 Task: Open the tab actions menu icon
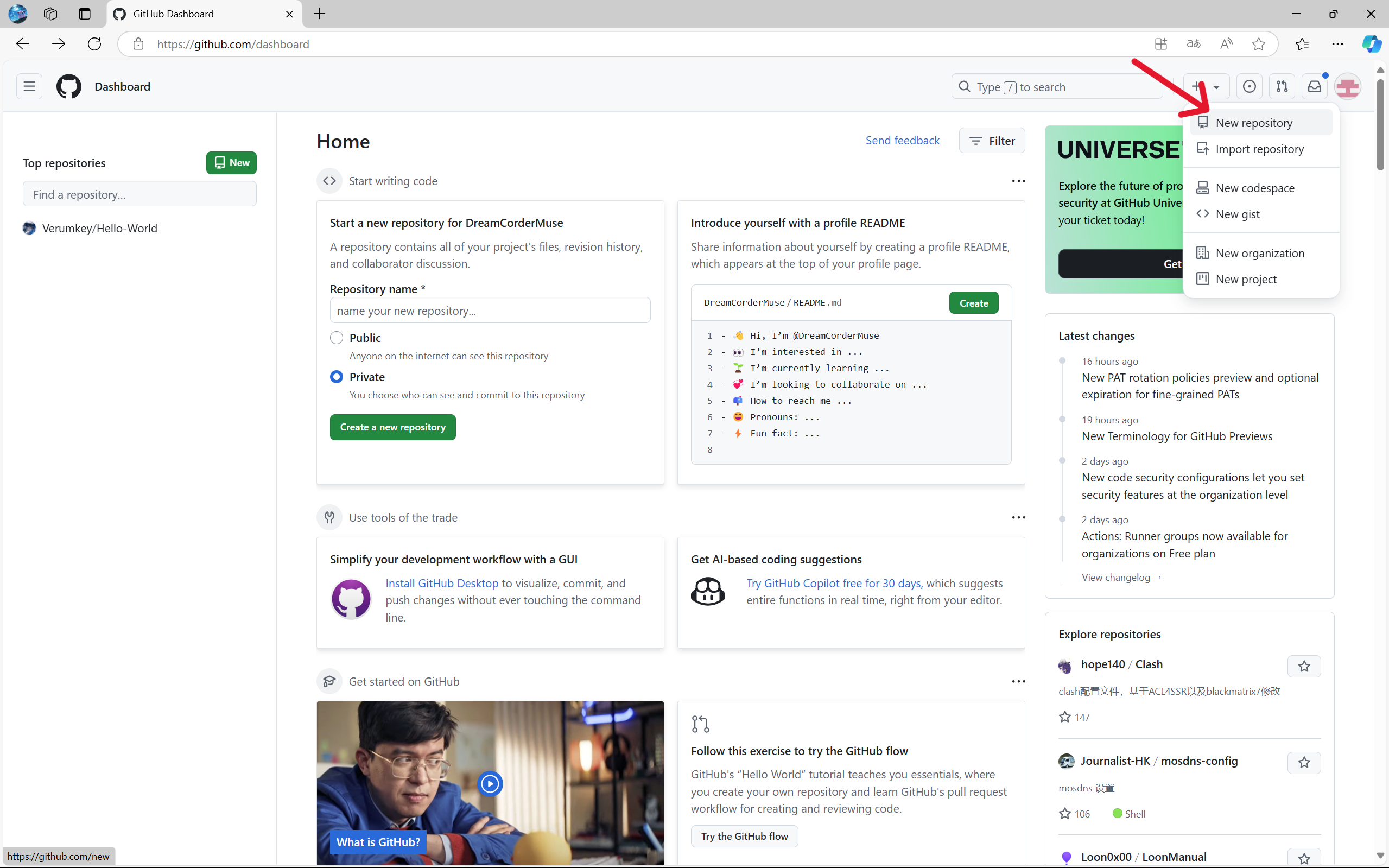[x=84, y=14]
